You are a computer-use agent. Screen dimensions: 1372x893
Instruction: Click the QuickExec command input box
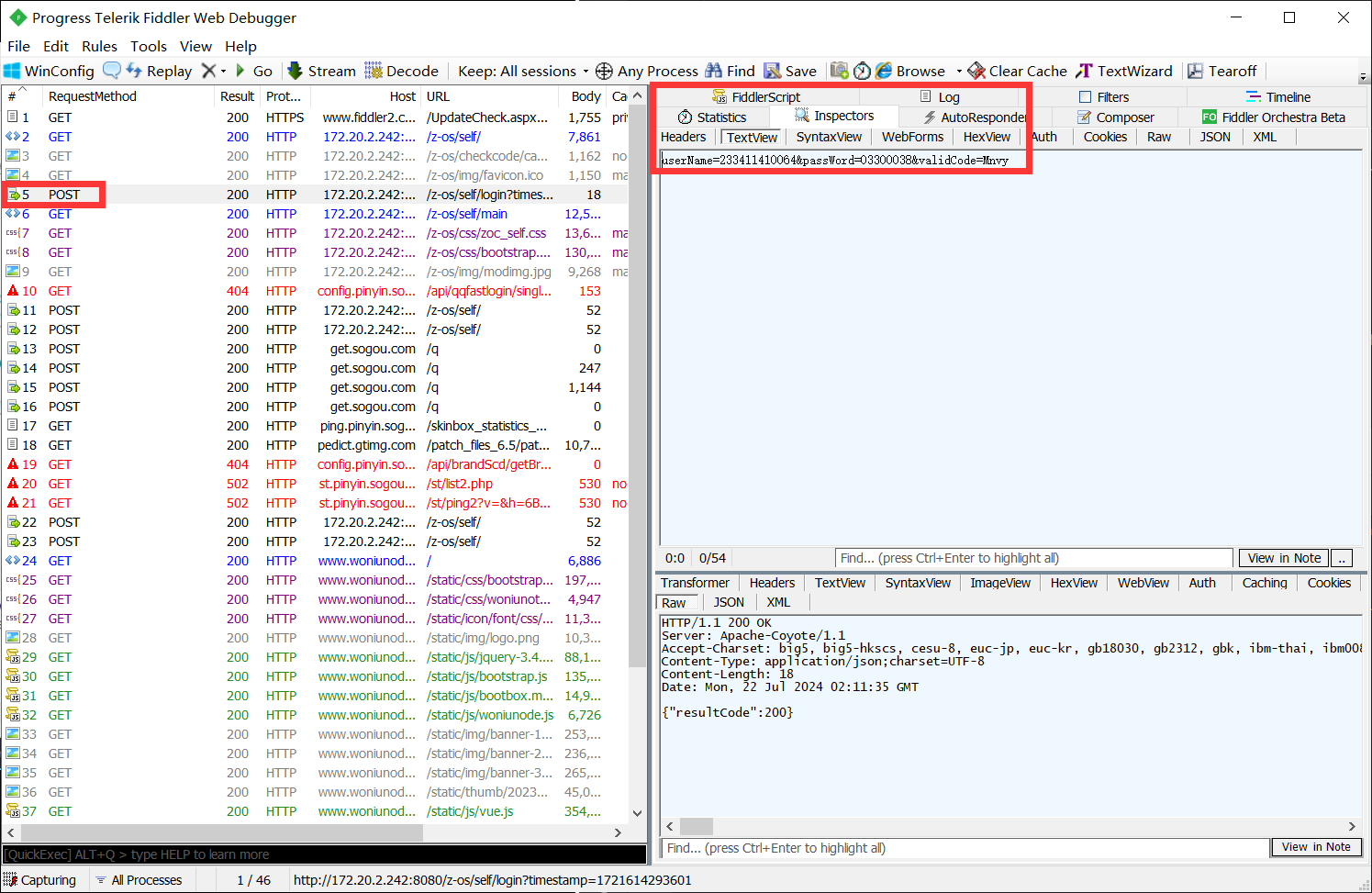tap(324, 854)
